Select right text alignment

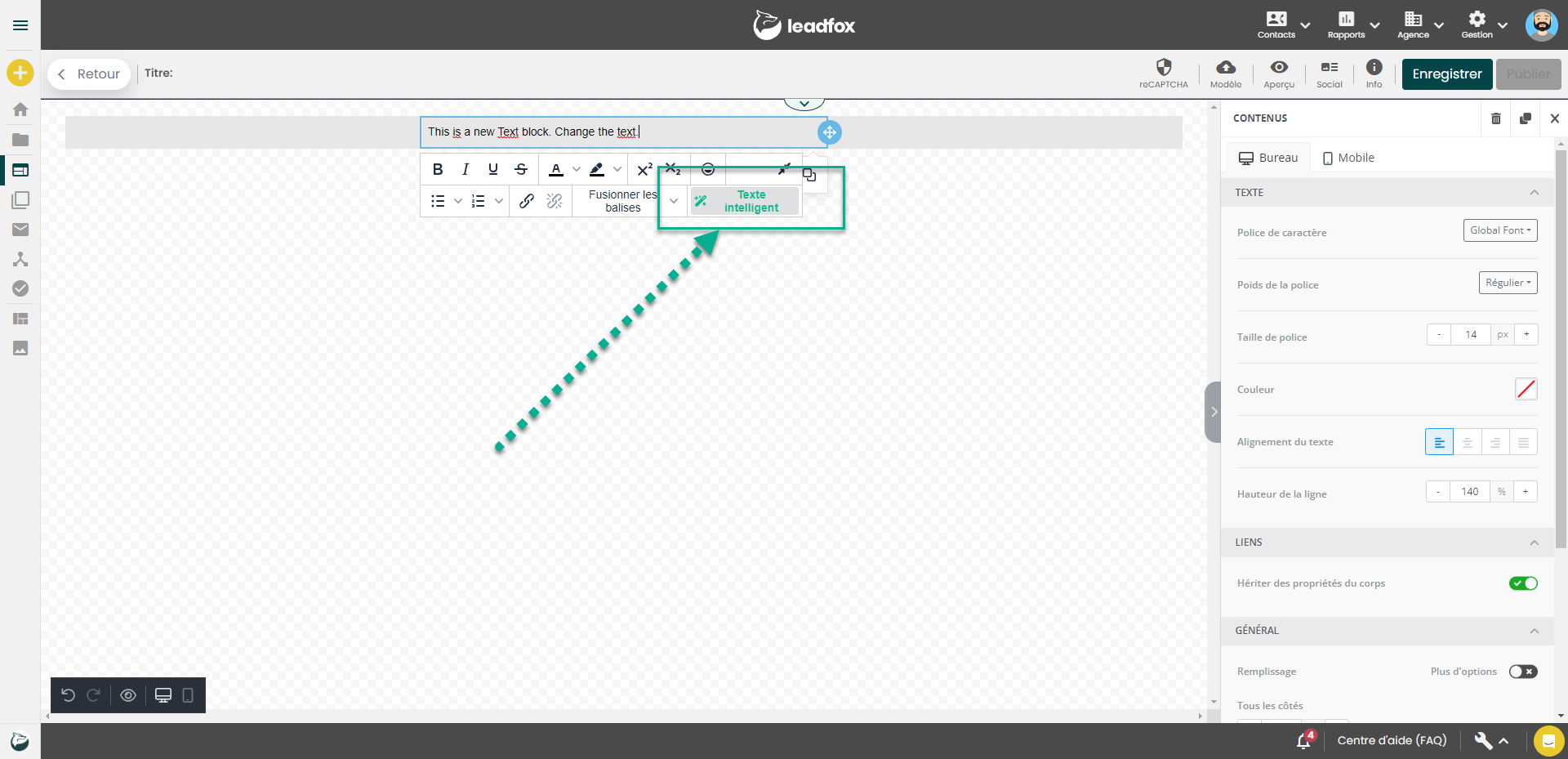[x=1495, y=442]
